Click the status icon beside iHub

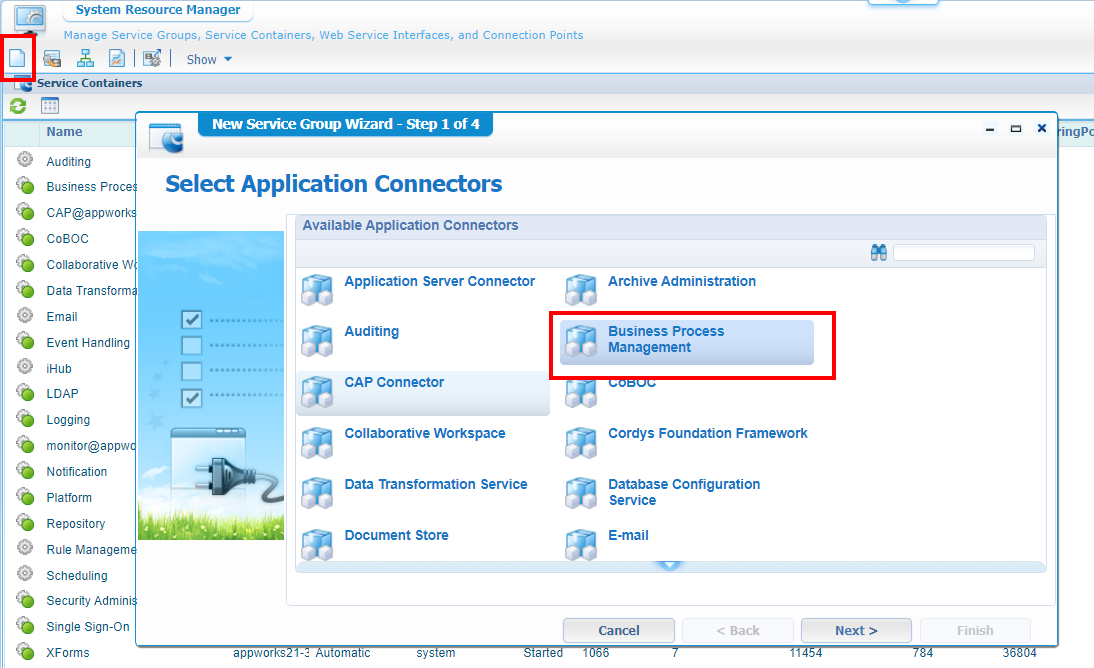click(x=25, y=367)
